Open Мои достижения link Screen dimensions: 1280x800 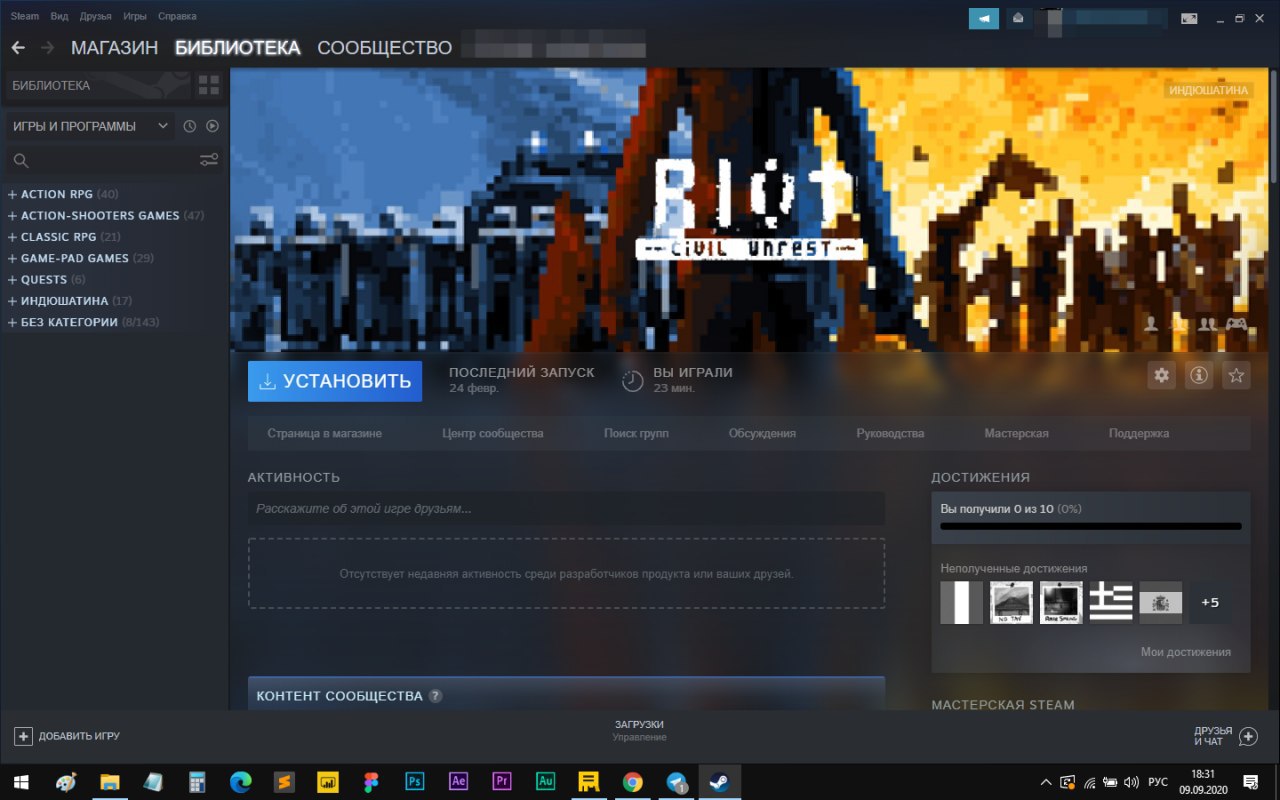coord(1186,652)
